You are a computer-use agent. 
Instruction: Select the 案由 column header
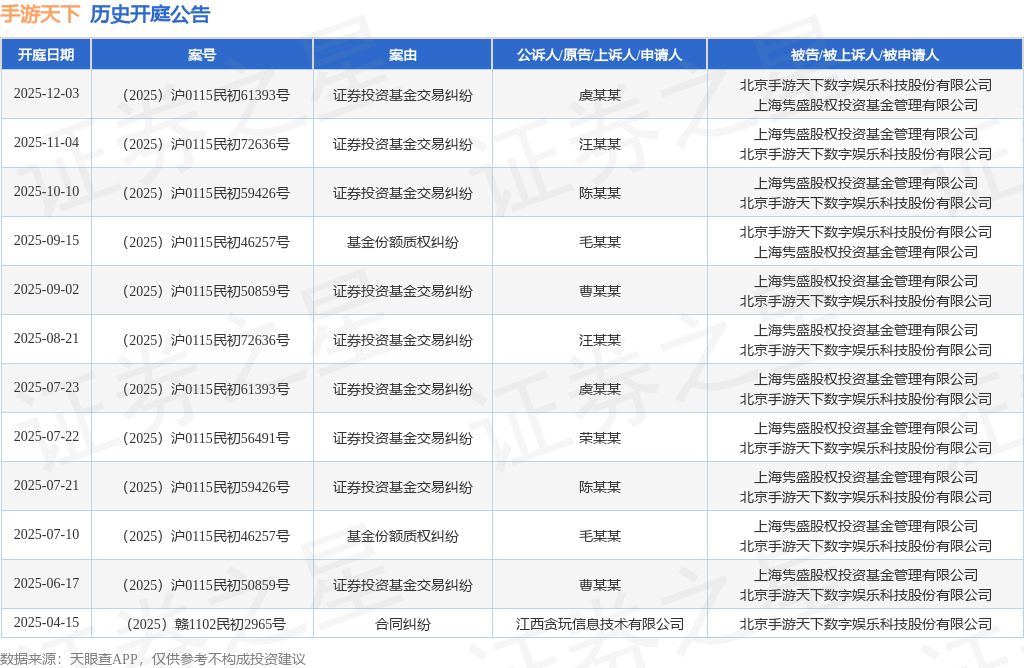(402, 55)
